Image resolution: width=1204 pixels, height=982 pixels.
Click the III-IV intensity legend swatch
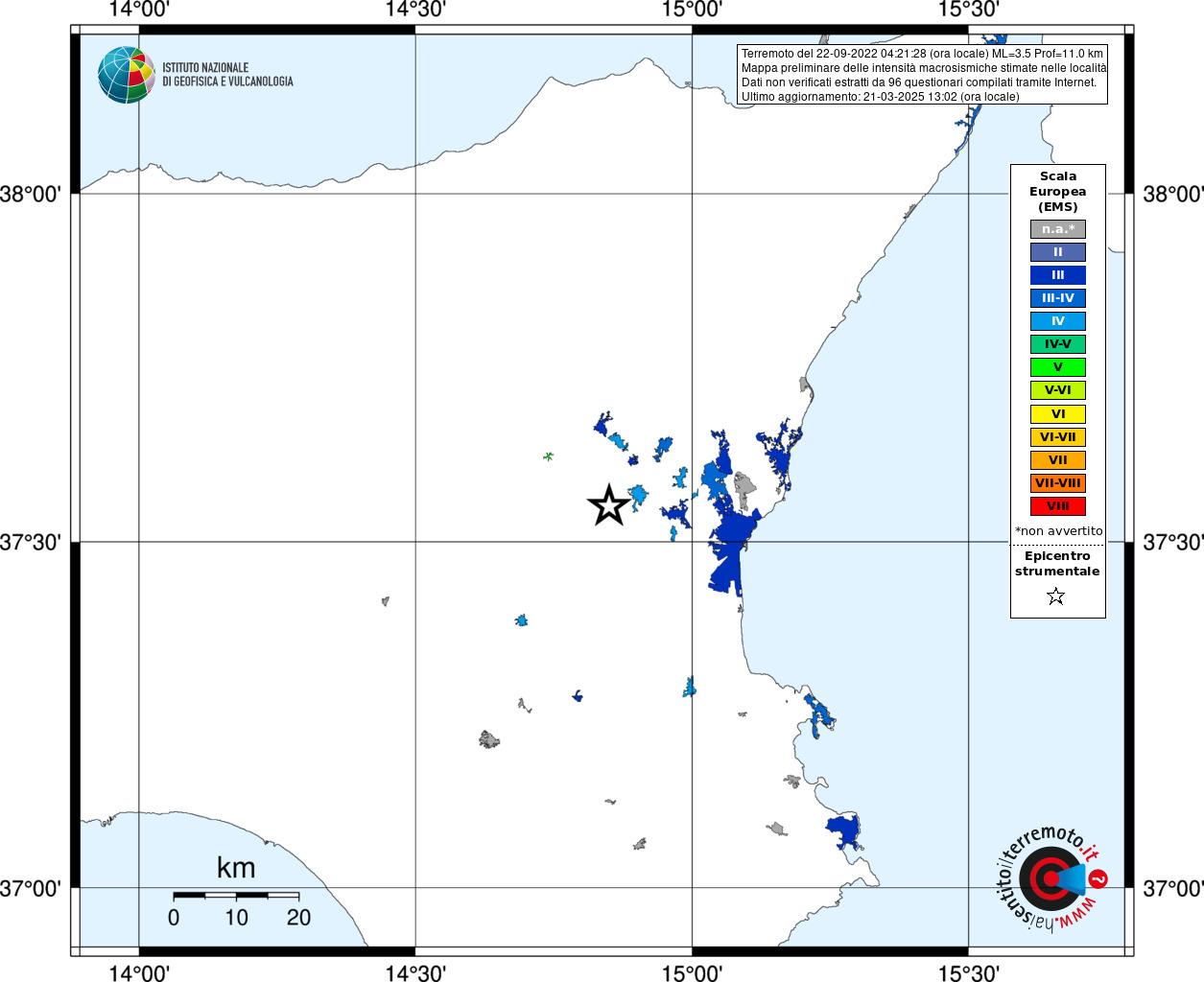[1058, 298]
